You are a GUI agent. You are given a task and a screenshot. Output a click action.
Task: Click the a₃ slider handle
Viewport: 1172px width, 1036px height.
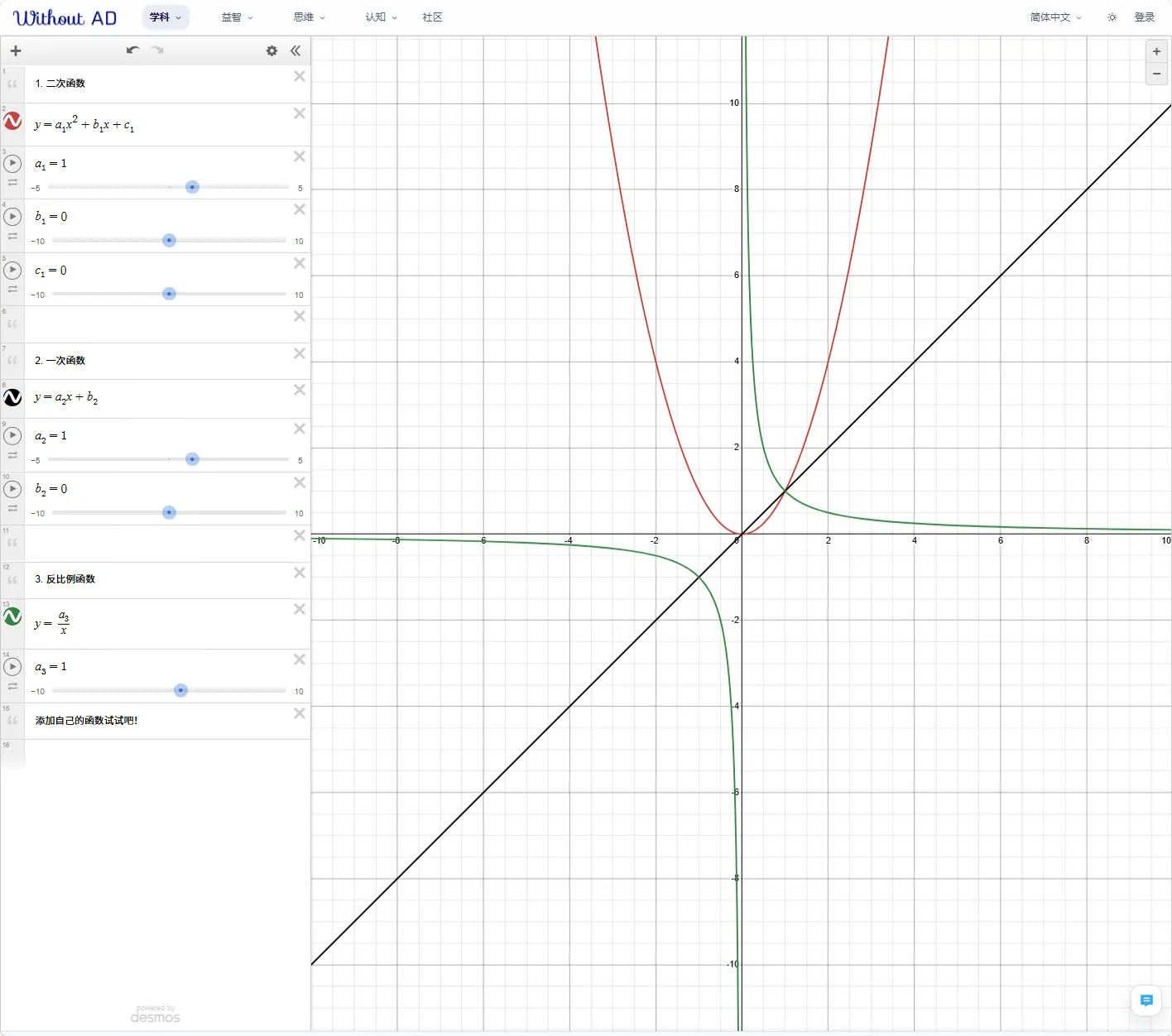click(x=181, y=690)
